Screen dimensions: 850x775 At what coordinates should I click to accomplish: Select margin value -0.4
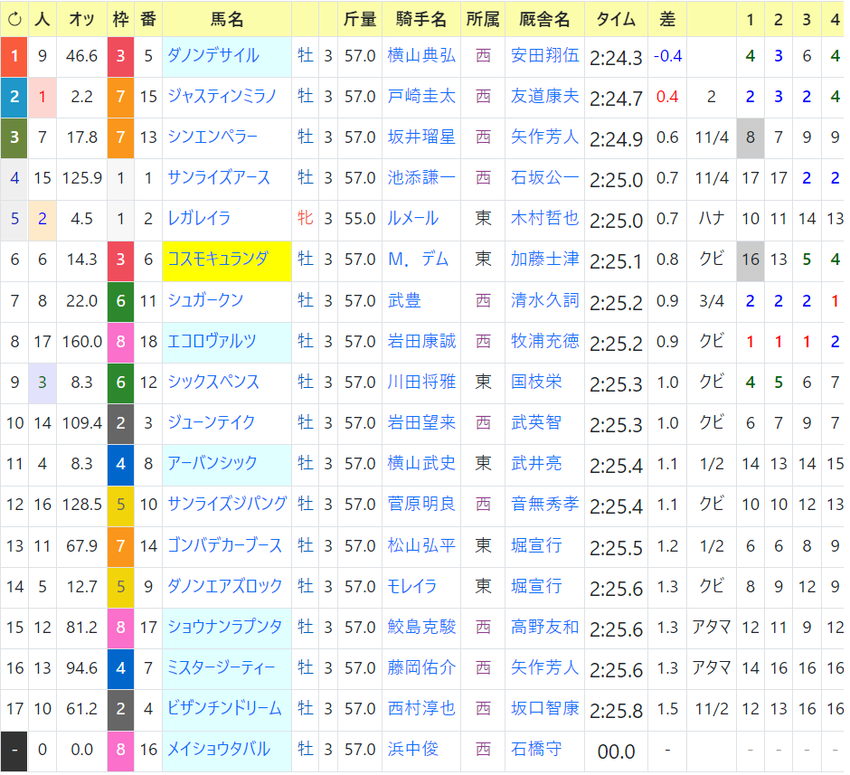pyautogui.click(x=668, y=56)
